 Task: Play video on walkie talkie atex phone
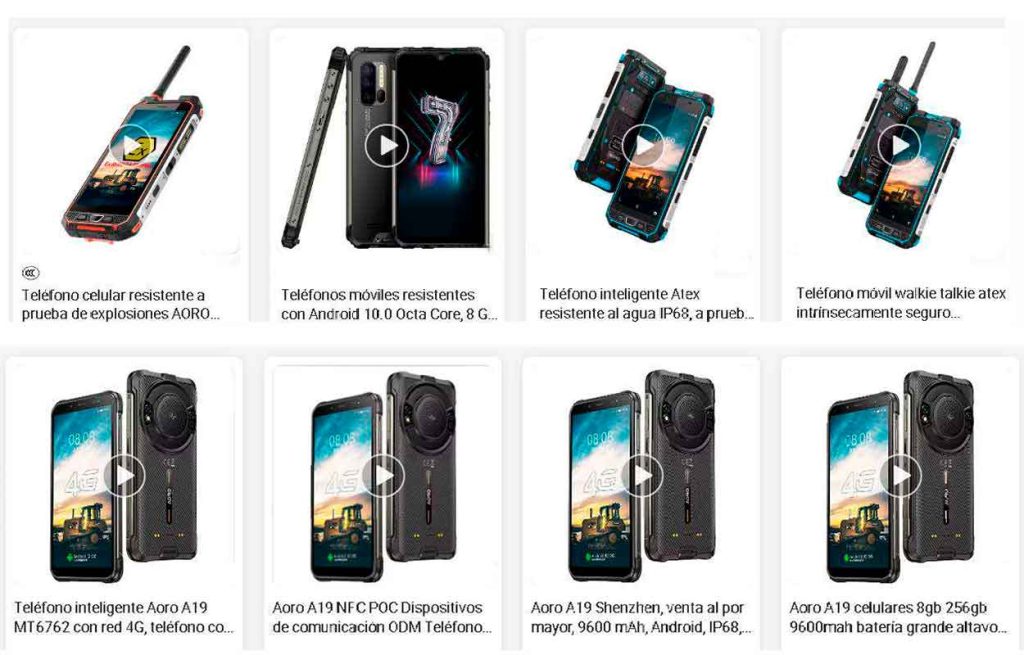pos(899,146)
